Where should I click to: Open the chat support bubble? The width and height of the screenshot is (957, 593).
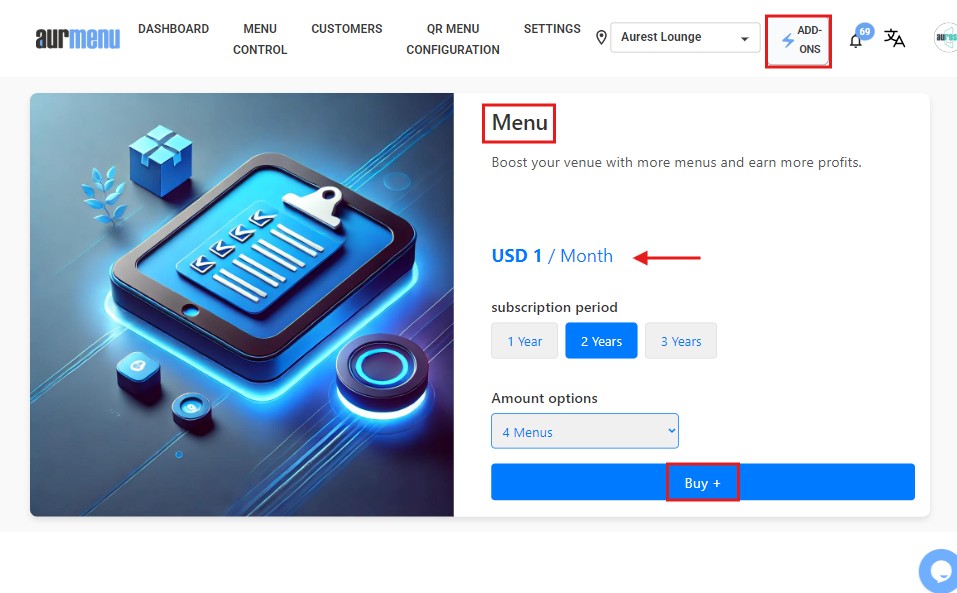point(940,571)
